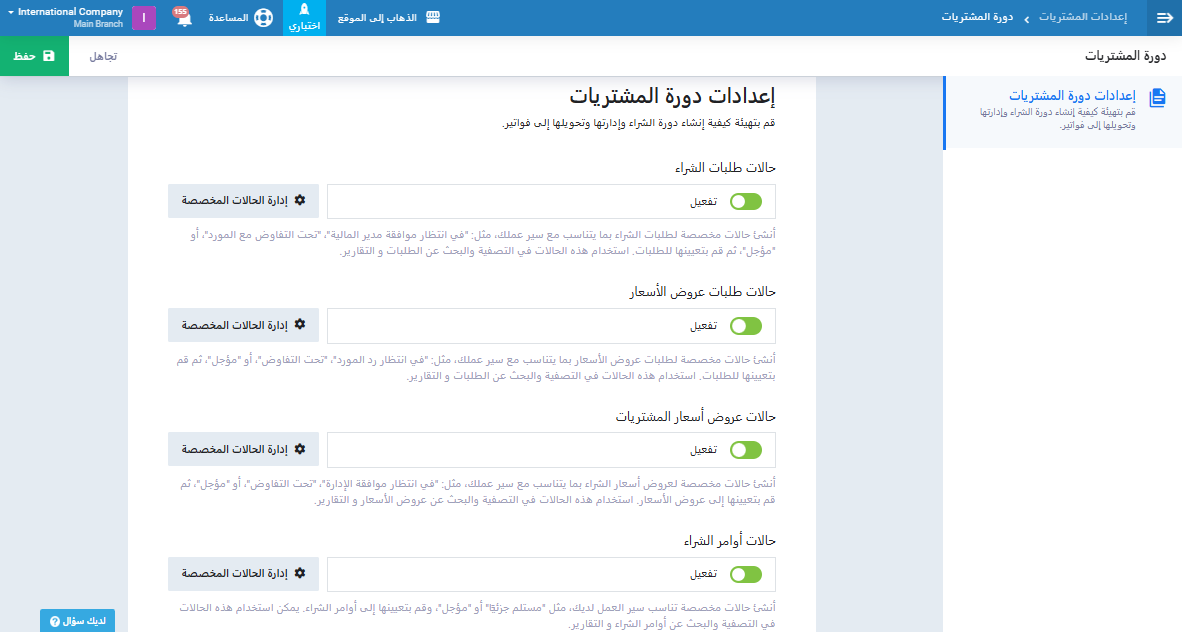
Task: Click the الذهاب إلى الموقع storefront icon
Action: (432, 18)
